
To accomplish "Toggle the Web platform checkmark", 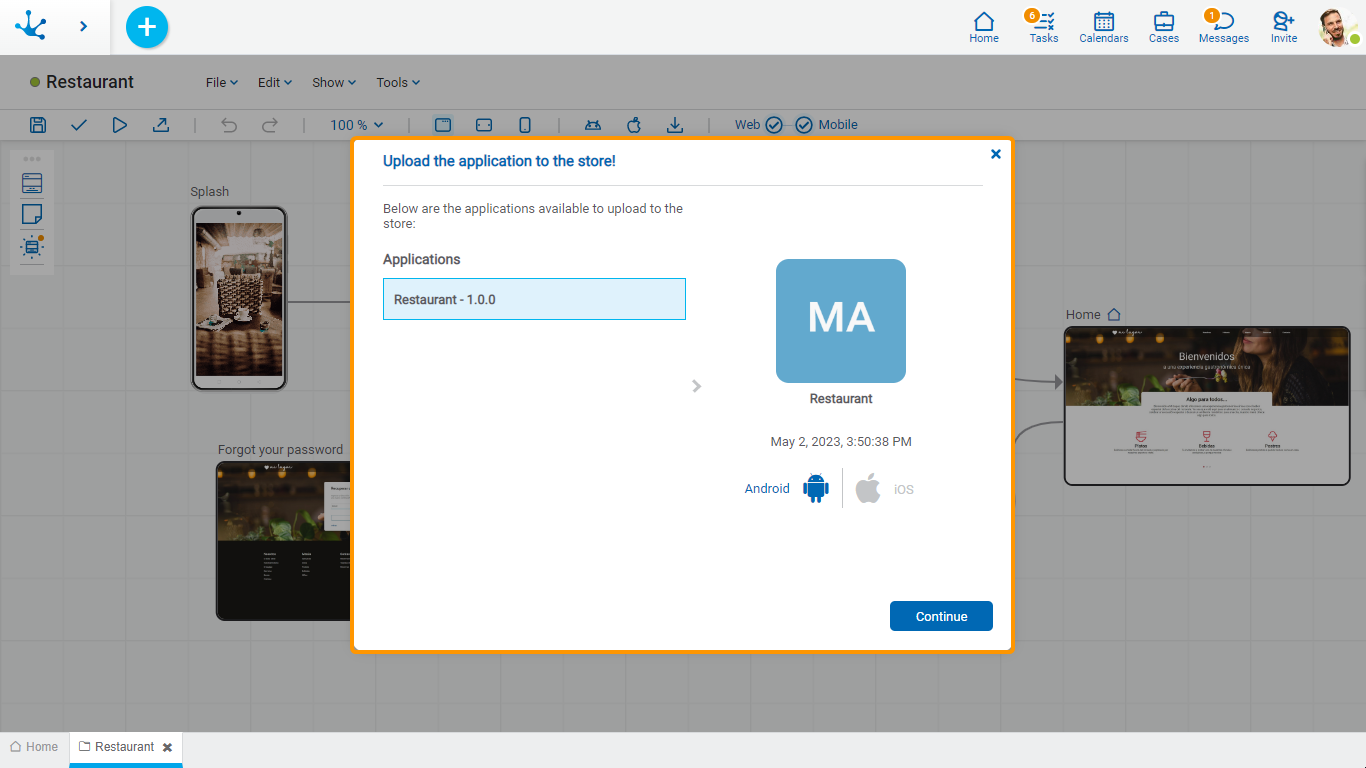I will tap(773, 125).
